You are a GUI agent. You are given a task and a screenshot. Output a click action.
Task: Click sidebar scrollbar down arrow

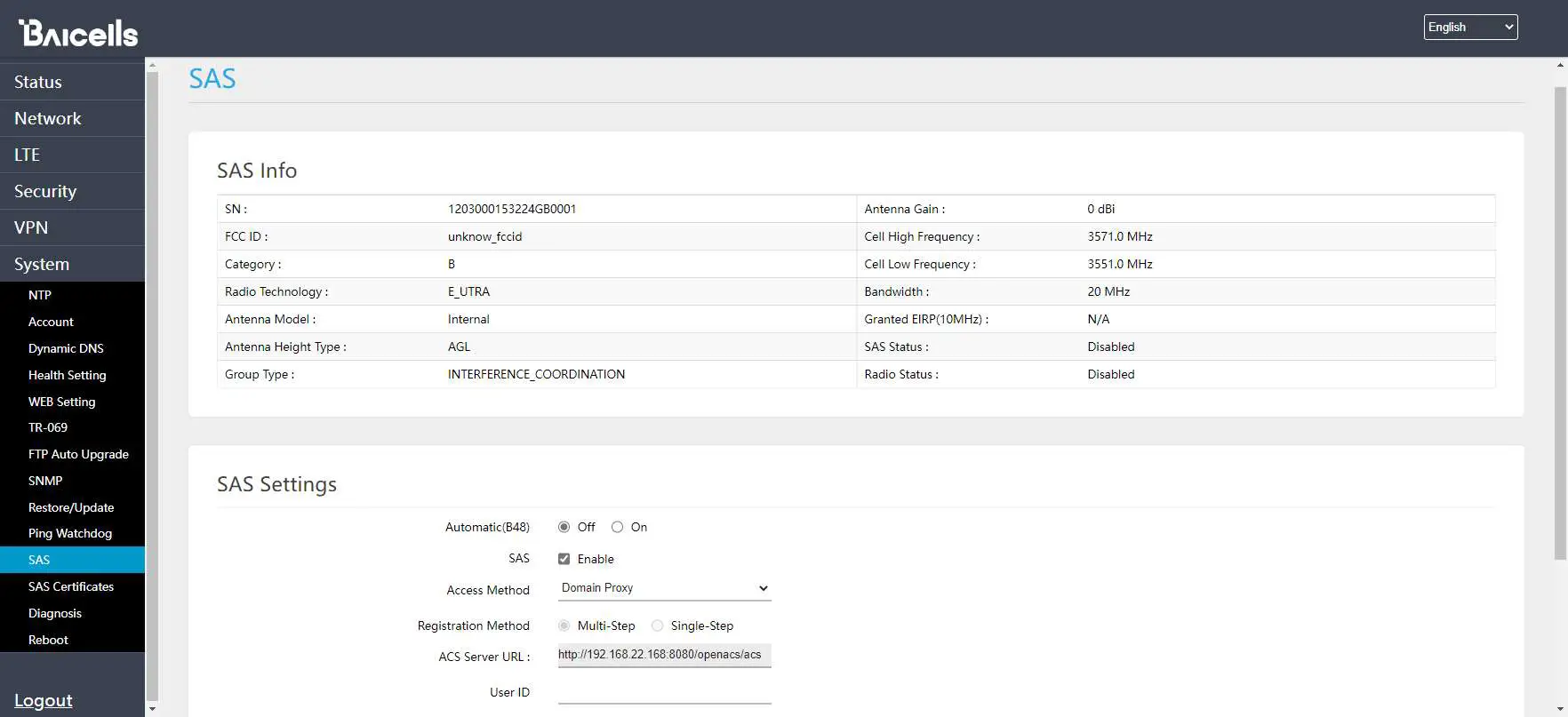pyautogui.click(x=152, y=708)
